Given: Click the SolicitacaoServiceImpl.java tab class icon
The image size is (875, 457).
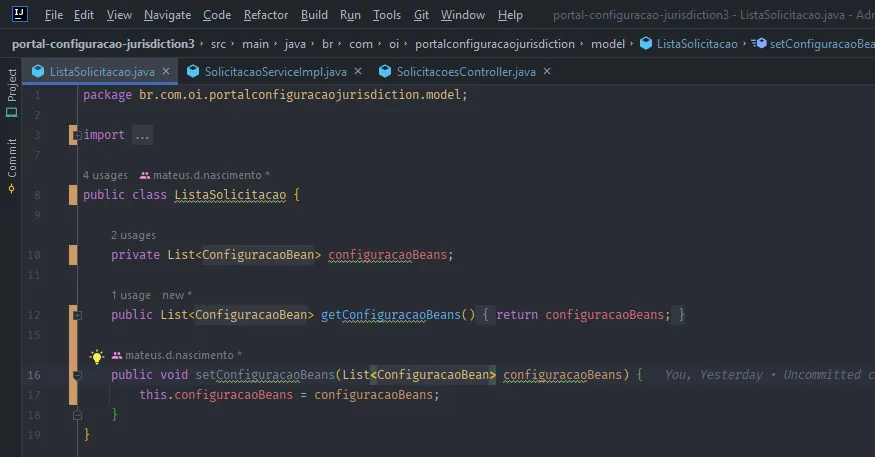Looking at the screenshot, I should (193, 71).
